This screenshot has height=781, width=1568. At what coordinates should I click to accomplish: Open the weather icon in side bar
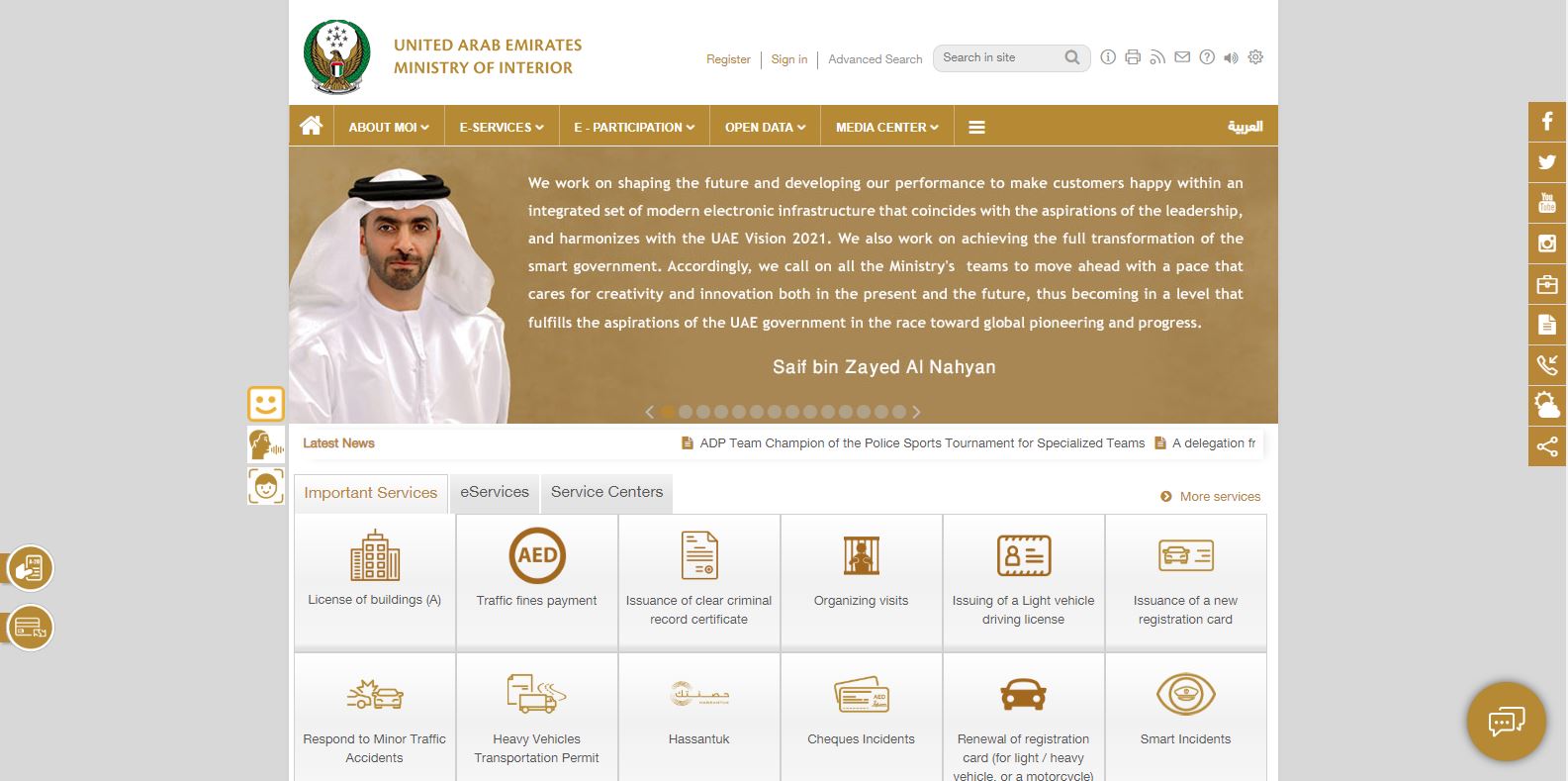pos(1547,406)
